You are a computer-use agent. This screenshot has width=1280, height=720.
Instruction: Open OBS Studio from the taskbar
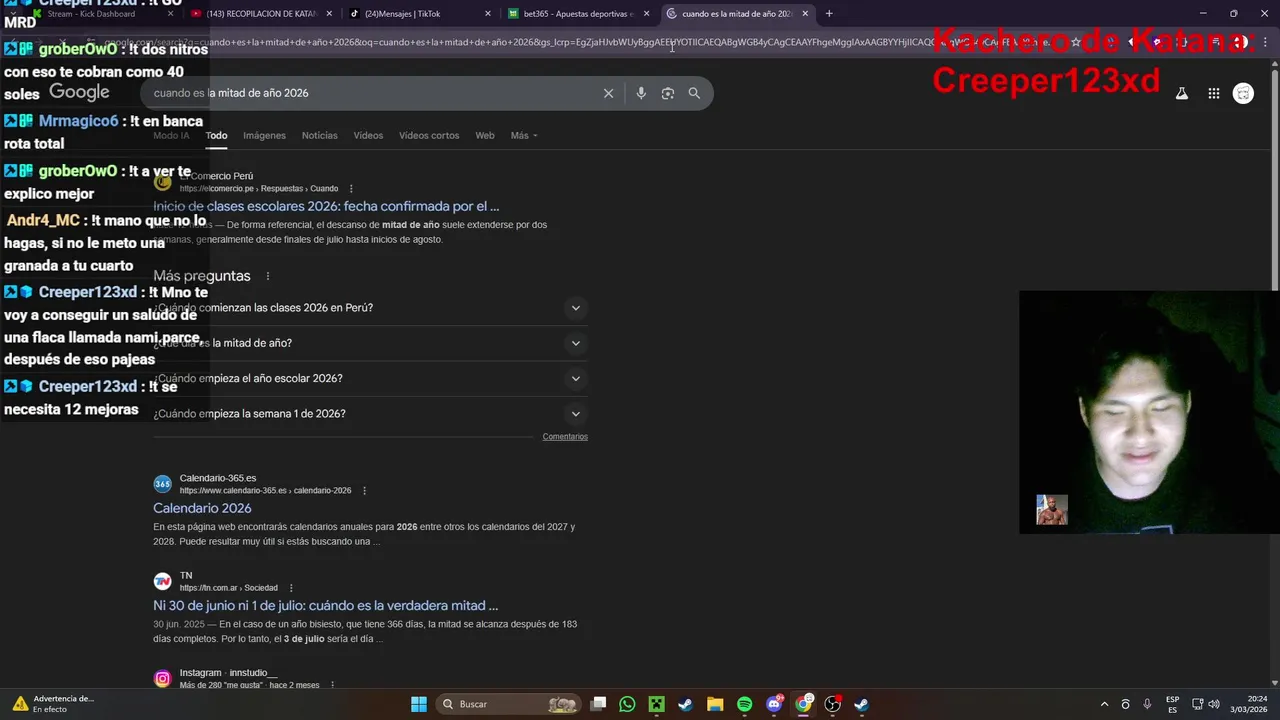coord(832,704)
